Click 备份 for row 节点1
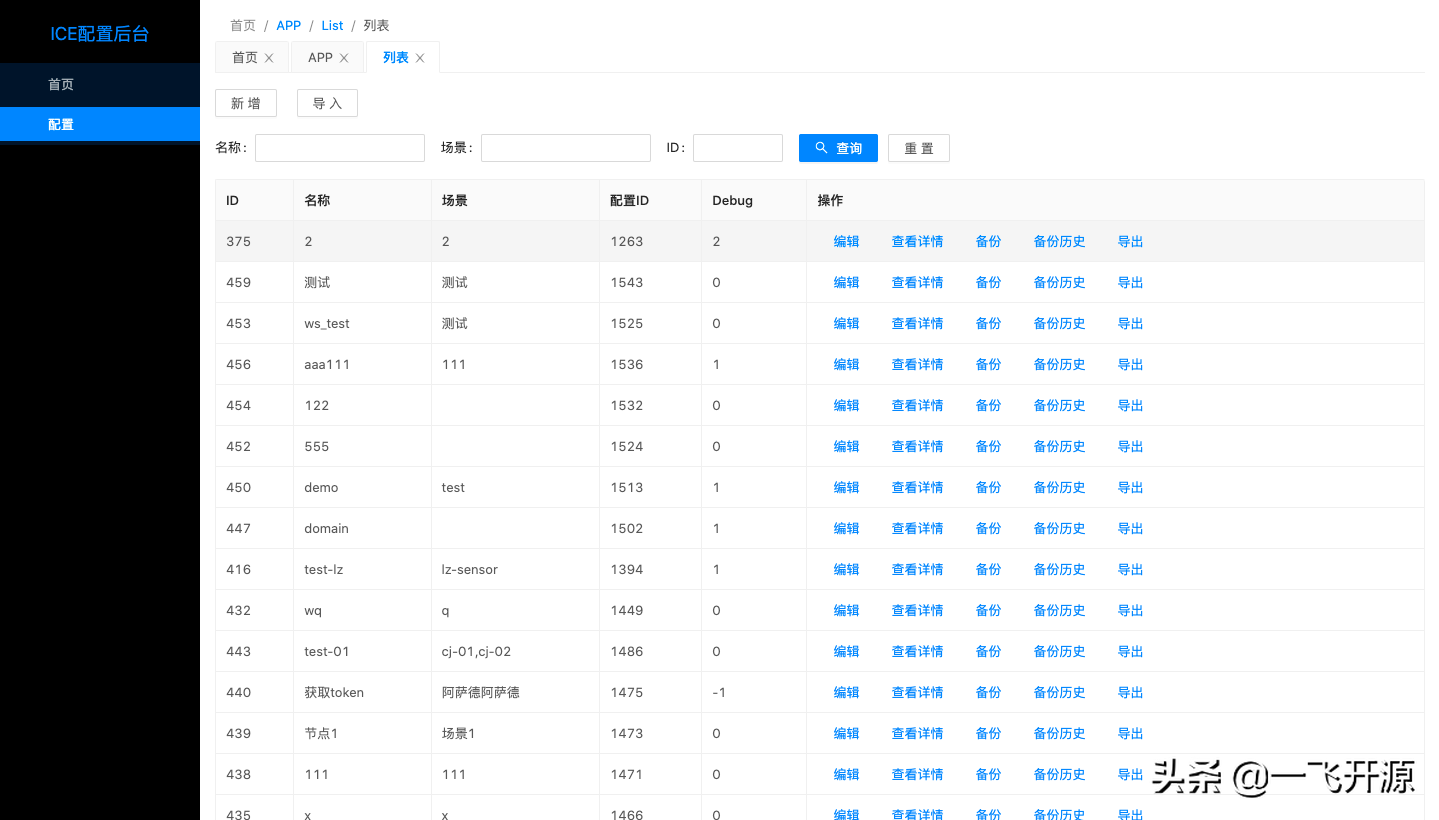1439x820 pixels. coord(988,733)
